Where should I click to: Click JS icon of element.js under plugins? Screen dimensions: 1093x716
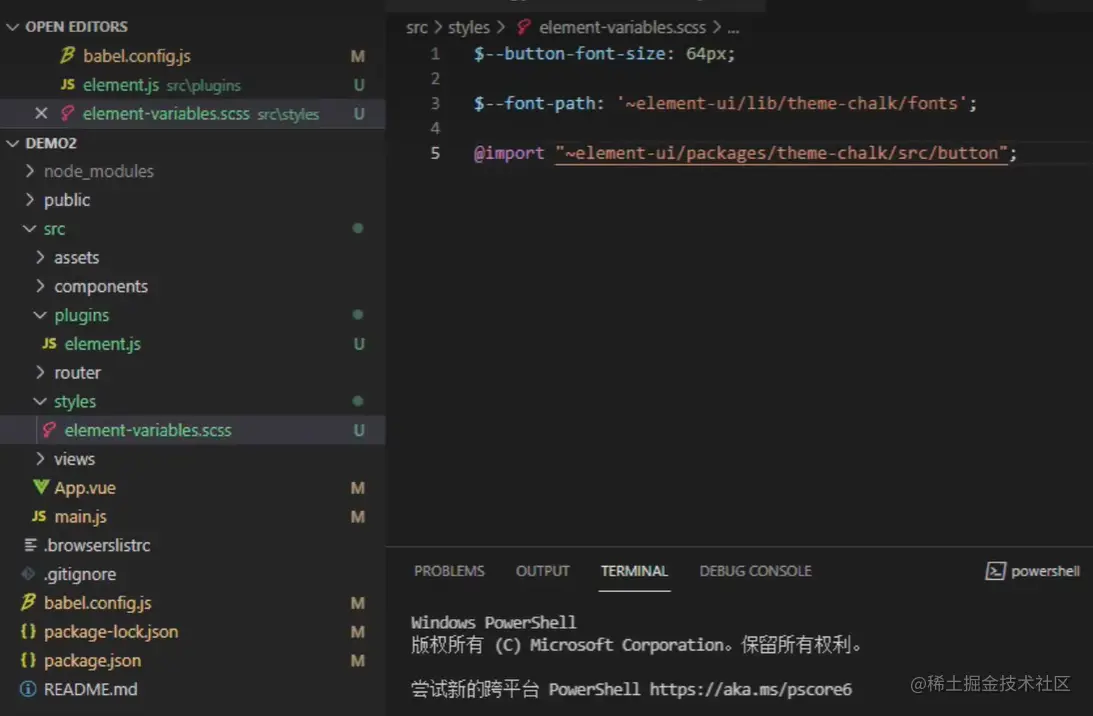[x=49, y=343]
